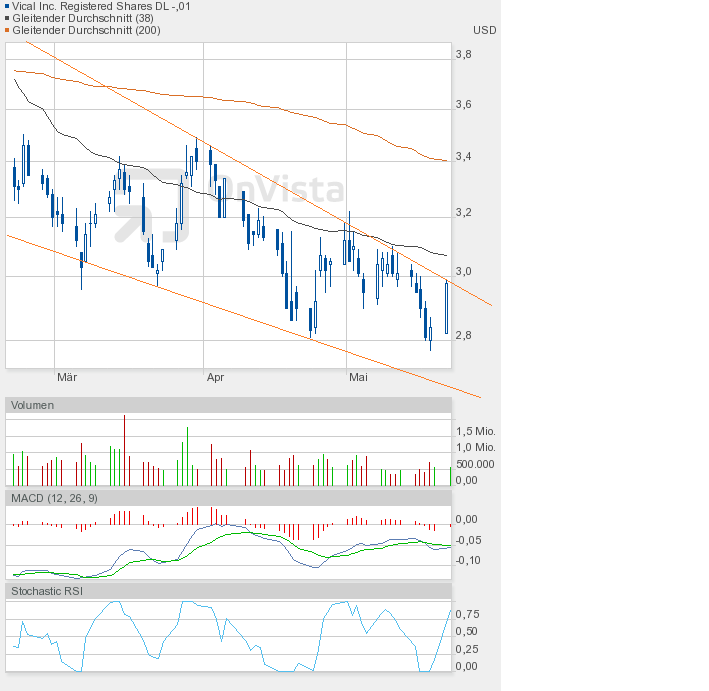Screen dimensions: 709x691
Task: Click the MACD (12, 26, 9) panel header
Action: point(54,498)
